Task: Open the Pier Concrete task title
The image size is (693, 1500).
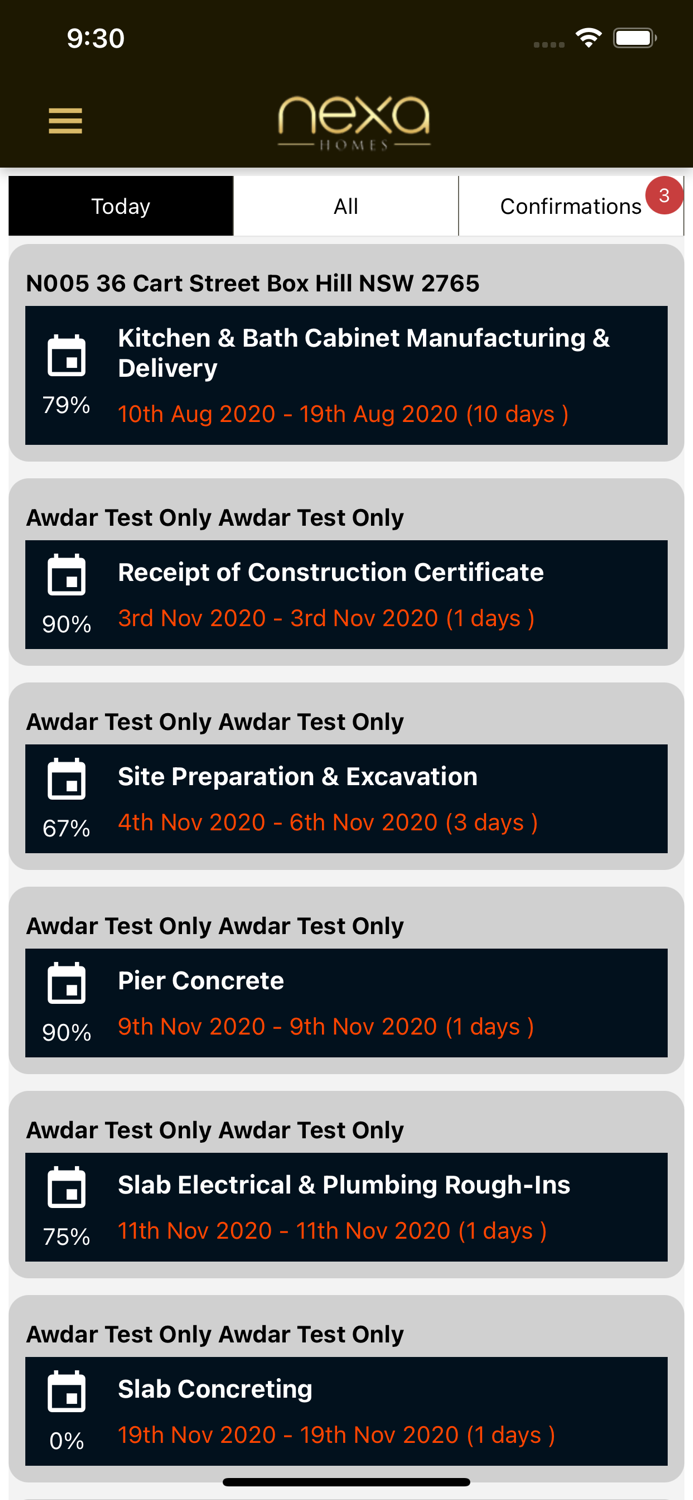Action: pyautogui.click(x=201, y=980)
